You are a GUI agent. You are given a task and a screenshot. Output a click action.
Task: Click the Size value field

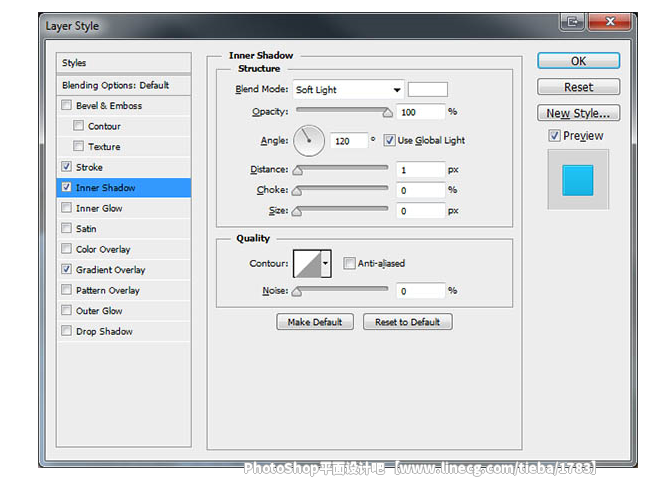[x=420, y=211]
